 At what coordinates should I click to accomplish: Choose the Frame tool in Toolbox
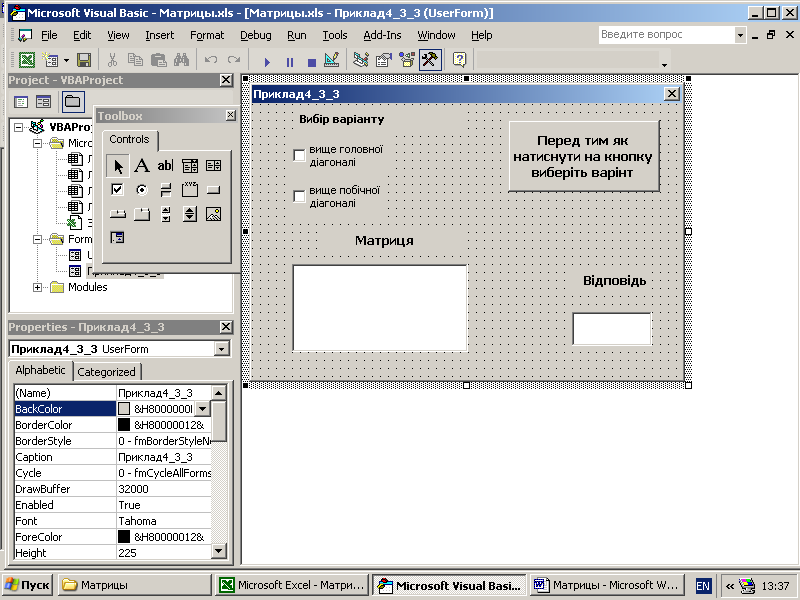coord(190,190)
